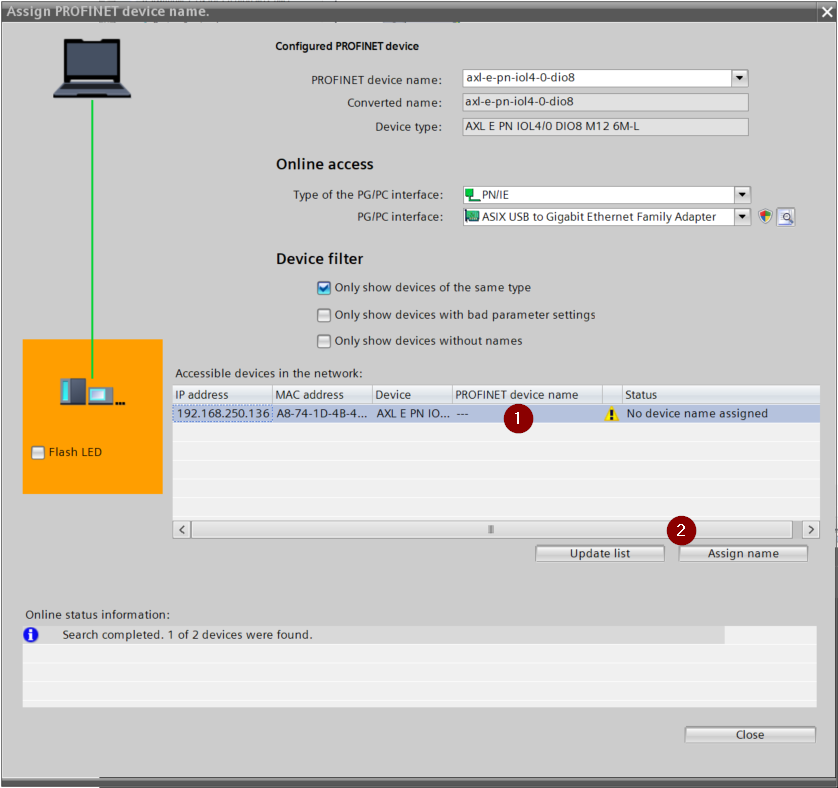Click the yellow warning icon in device row
The height and width of the screenshot is (788, 838).
pyautogui.click(x=611, y=414)
